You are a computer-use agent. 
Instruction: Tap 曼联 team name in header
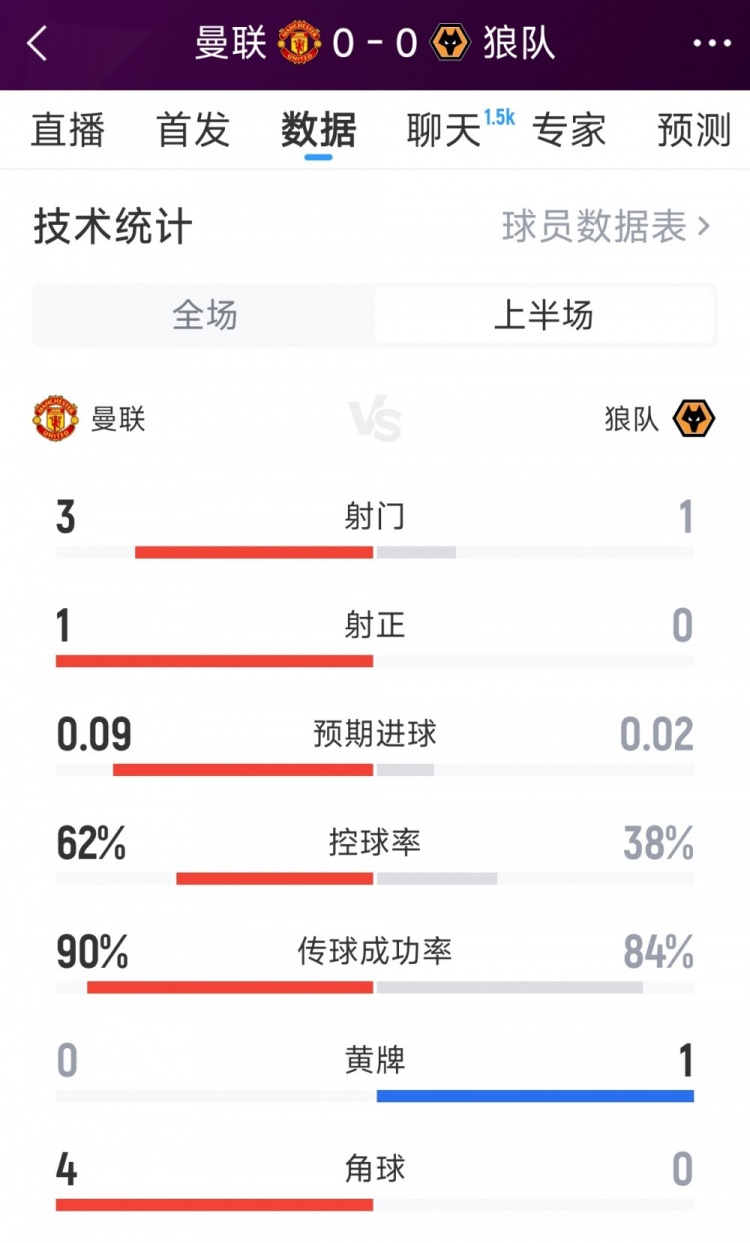coord(231,44)
